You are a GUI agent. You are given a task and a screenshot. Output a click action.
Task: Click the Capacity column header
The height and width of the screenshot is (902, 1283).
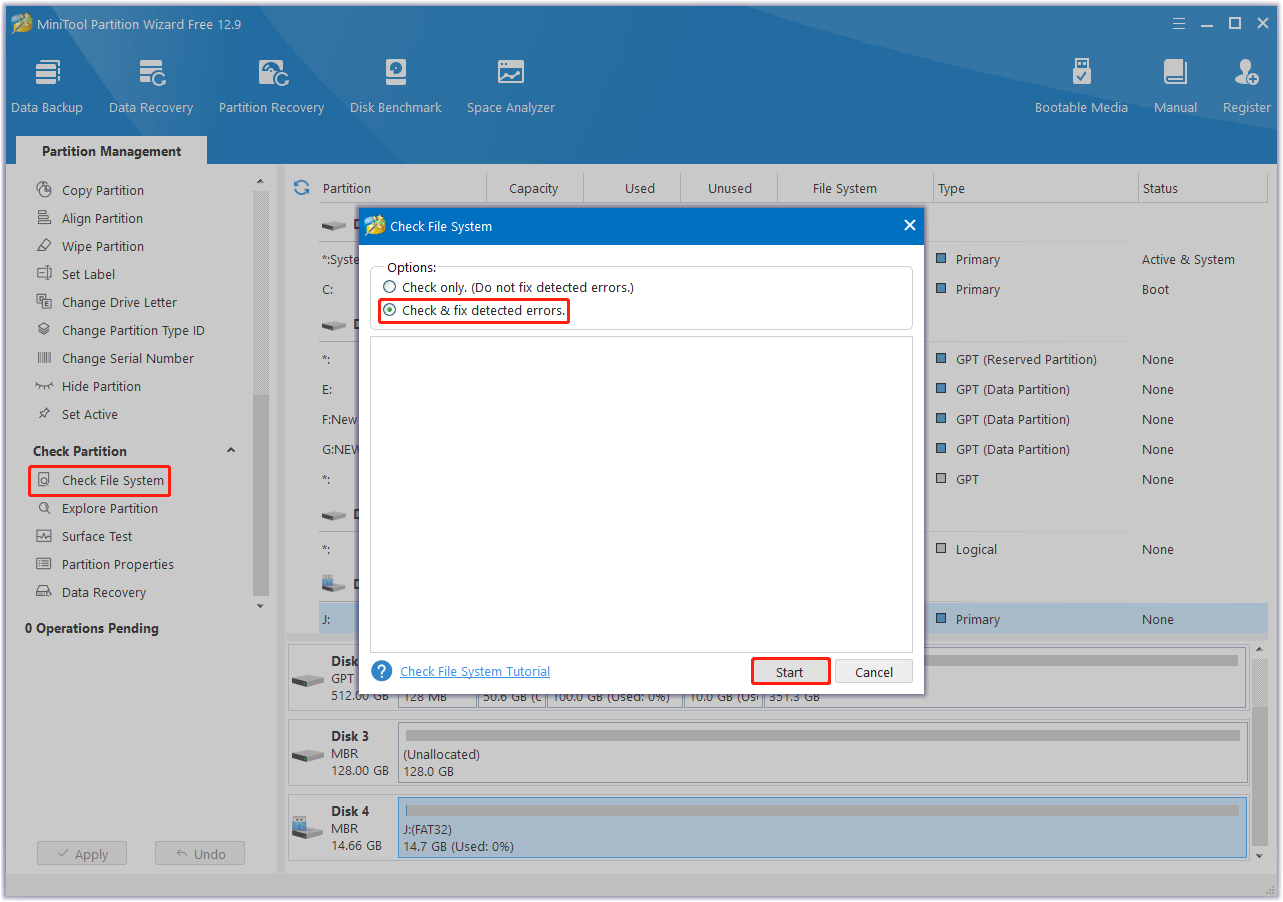[534, 188]
